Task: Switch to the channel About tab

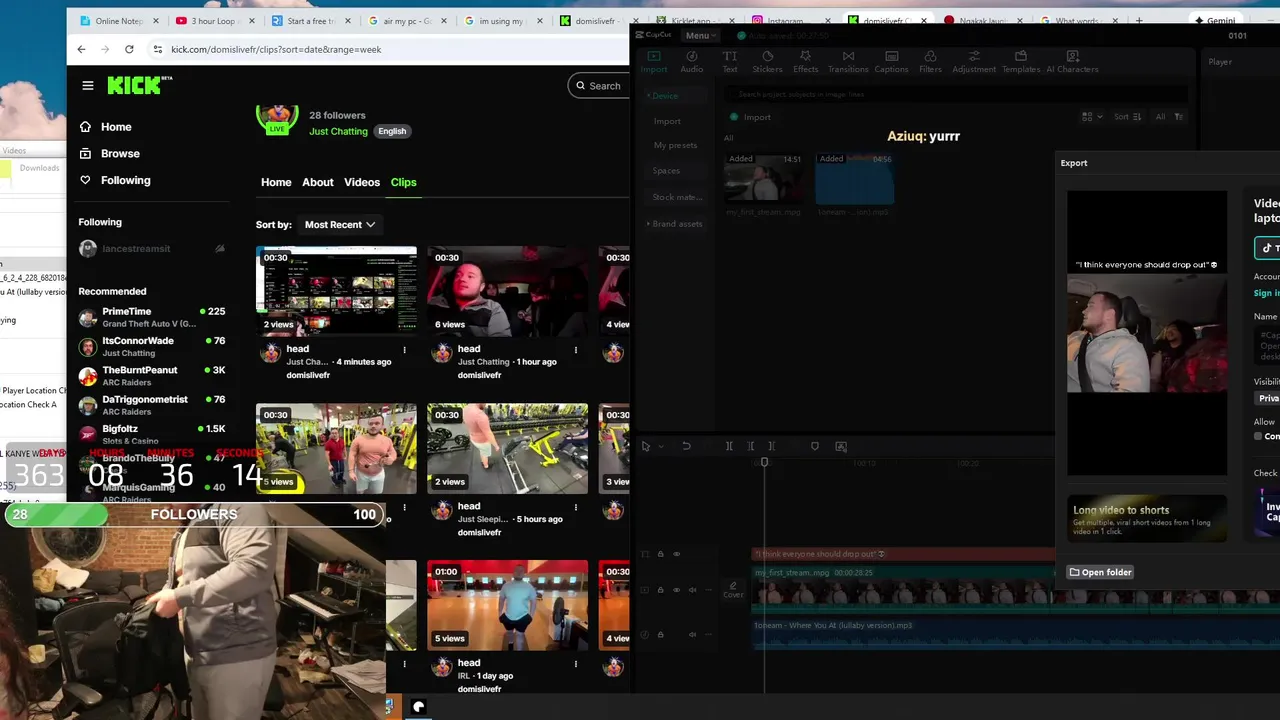Action: coord(318,182)
